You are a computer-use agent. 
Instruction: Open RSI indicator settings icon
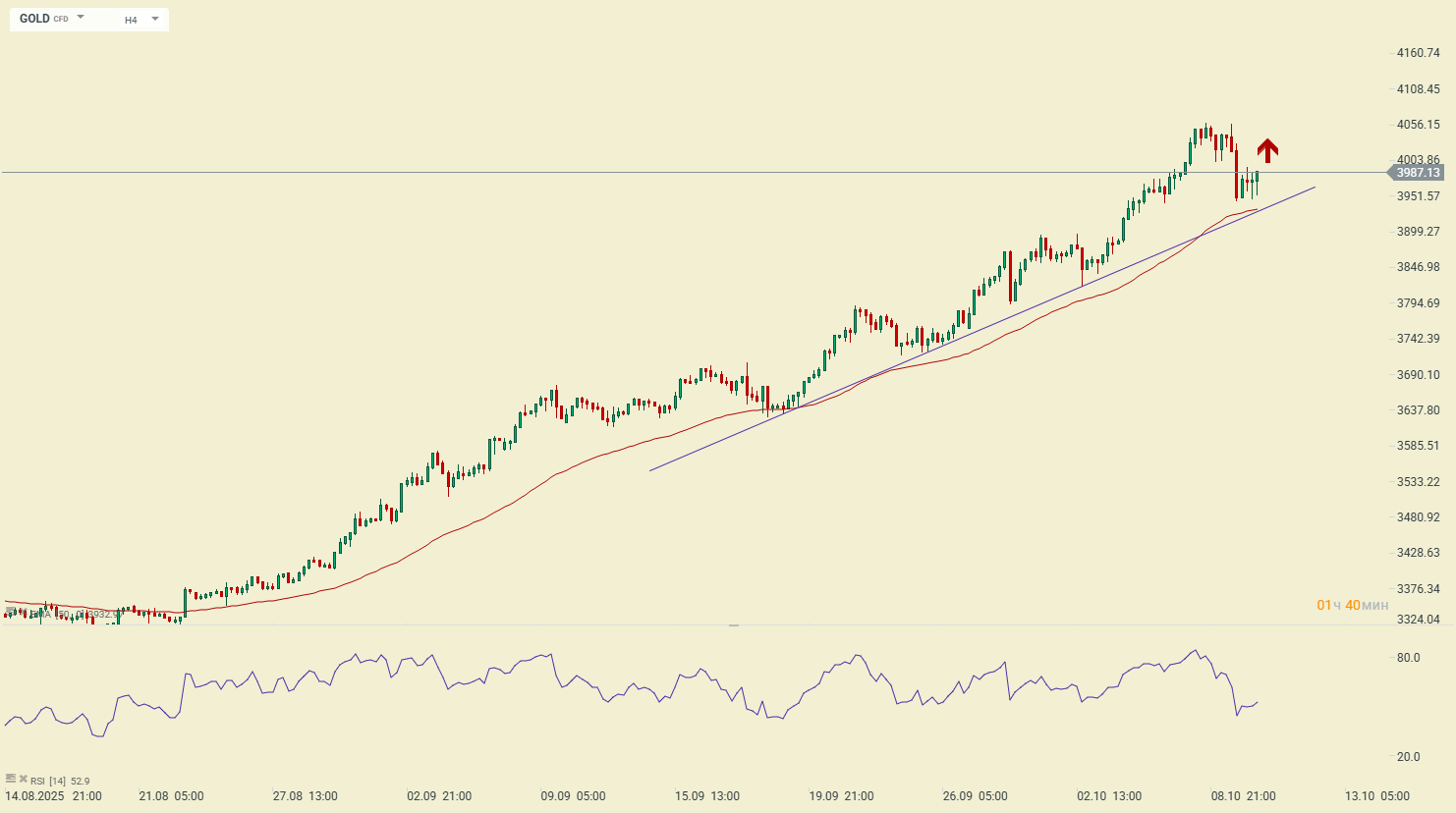click(x=10, y=779)
